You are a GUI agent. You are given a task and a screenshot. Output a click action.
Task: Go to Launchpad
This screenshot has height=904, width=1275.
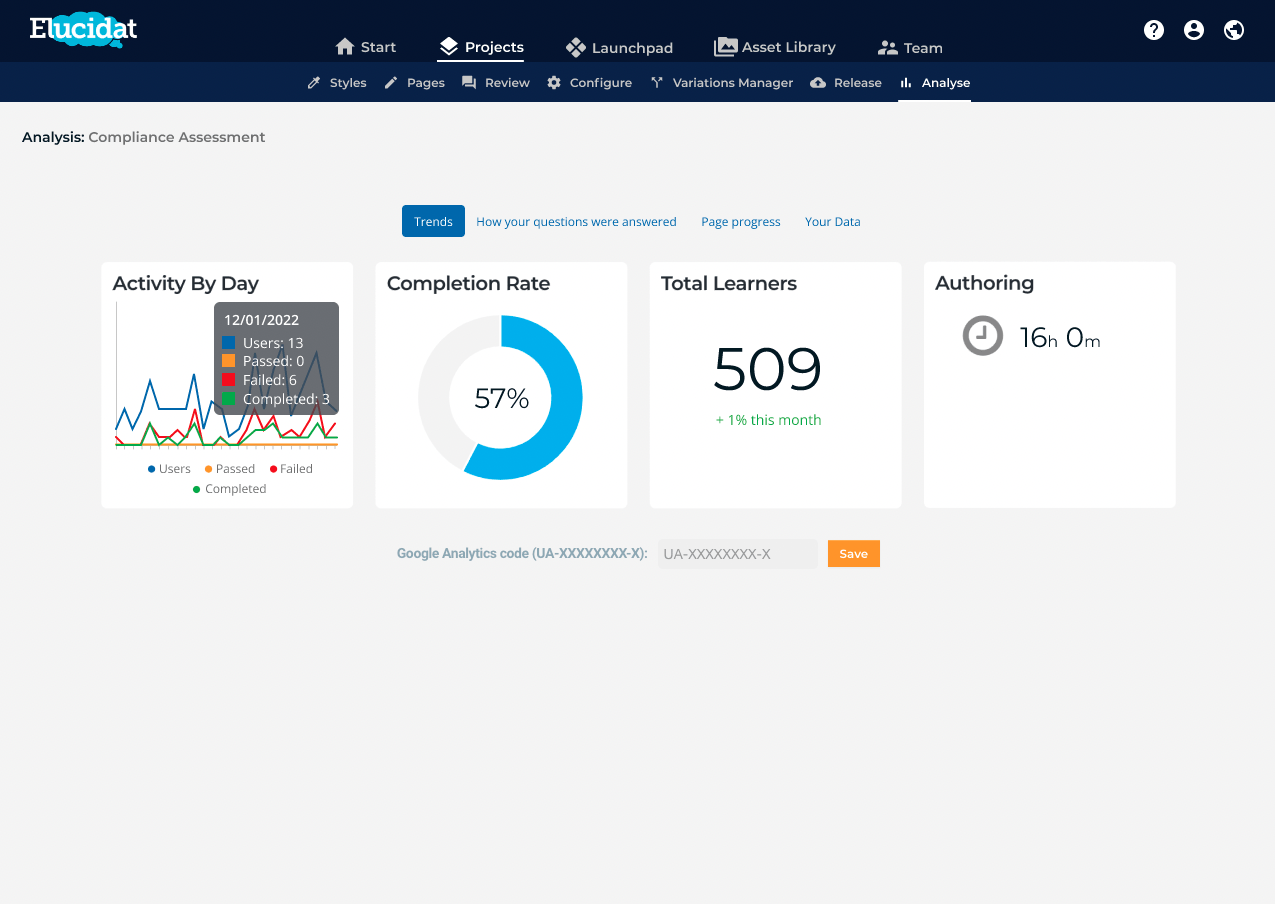coord(619,47)
